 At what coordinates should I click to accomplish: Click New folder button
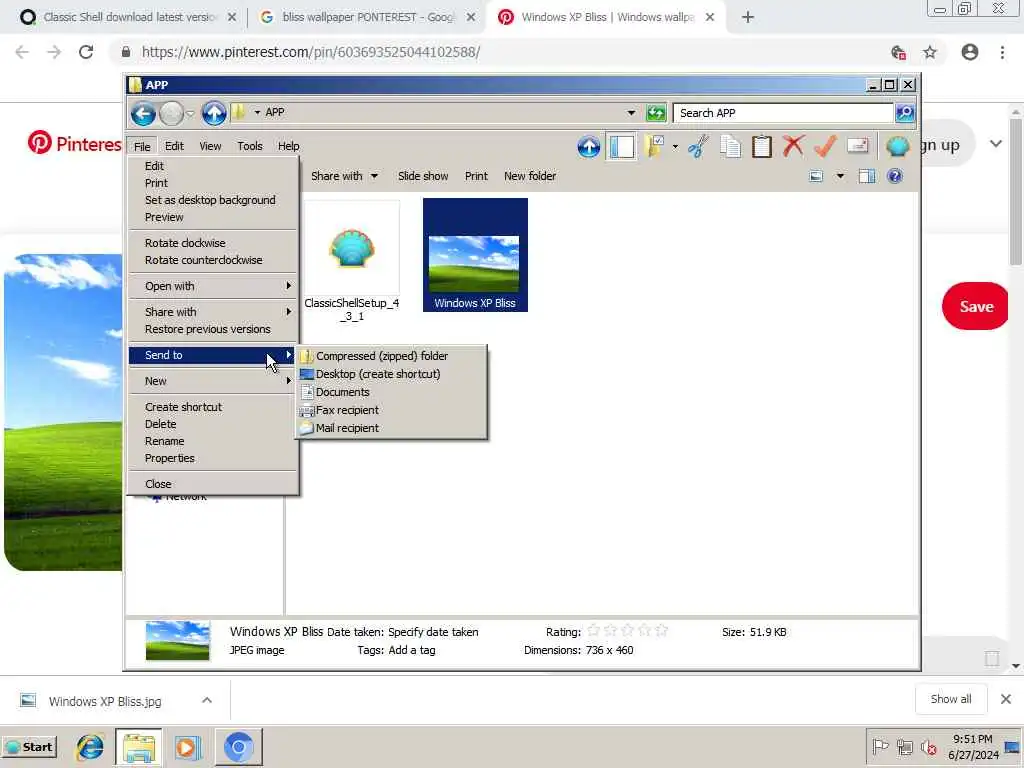pos(530,176)
